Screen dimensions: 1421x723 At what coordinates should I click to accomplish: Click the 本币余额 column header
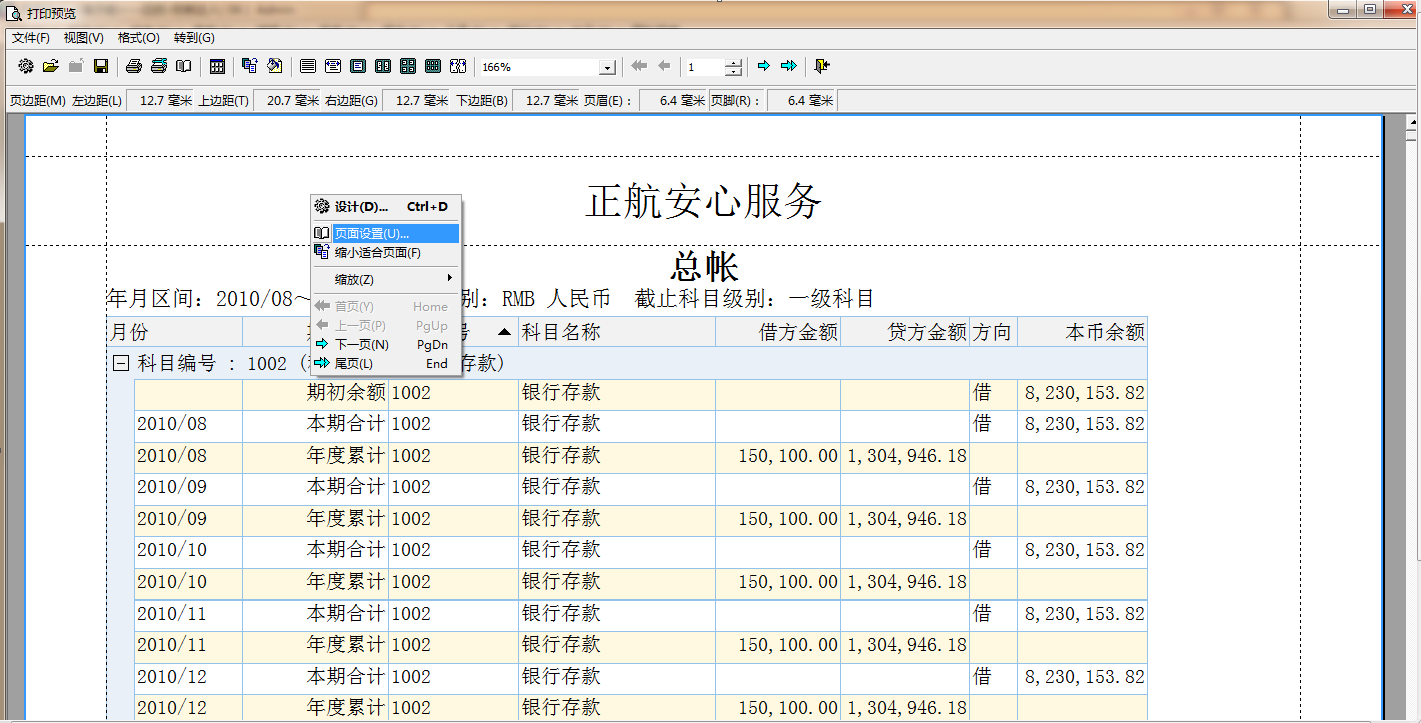[1082, 332]
